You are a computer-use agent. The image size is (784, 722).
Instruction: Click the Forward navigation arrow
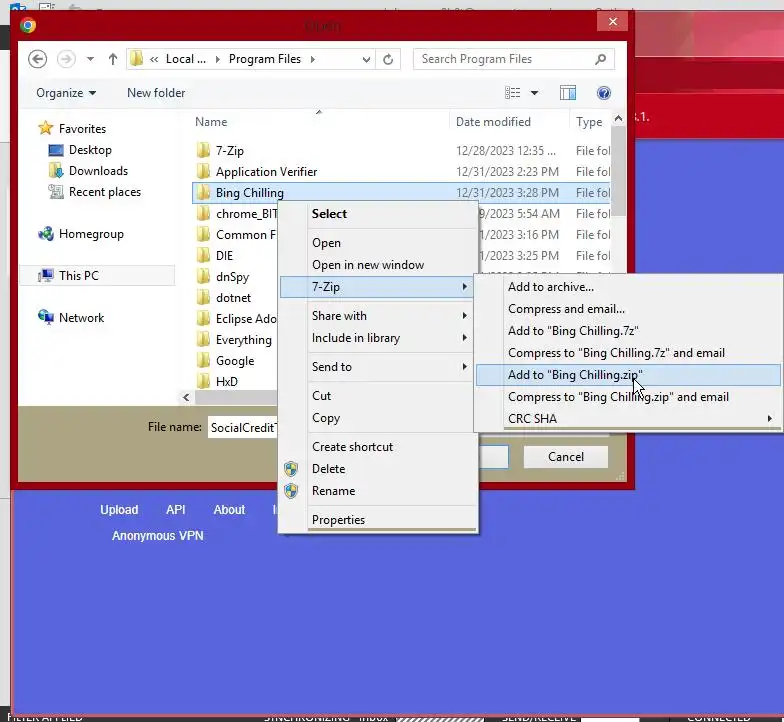coord(66,59)
